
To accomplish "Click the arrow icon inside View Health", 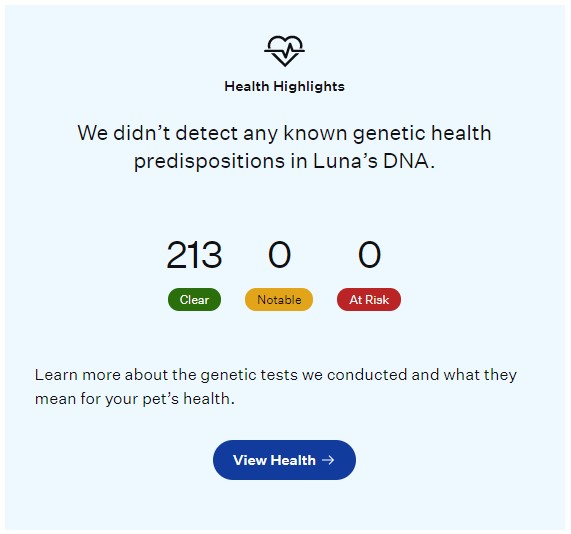I will click(328, 460).
